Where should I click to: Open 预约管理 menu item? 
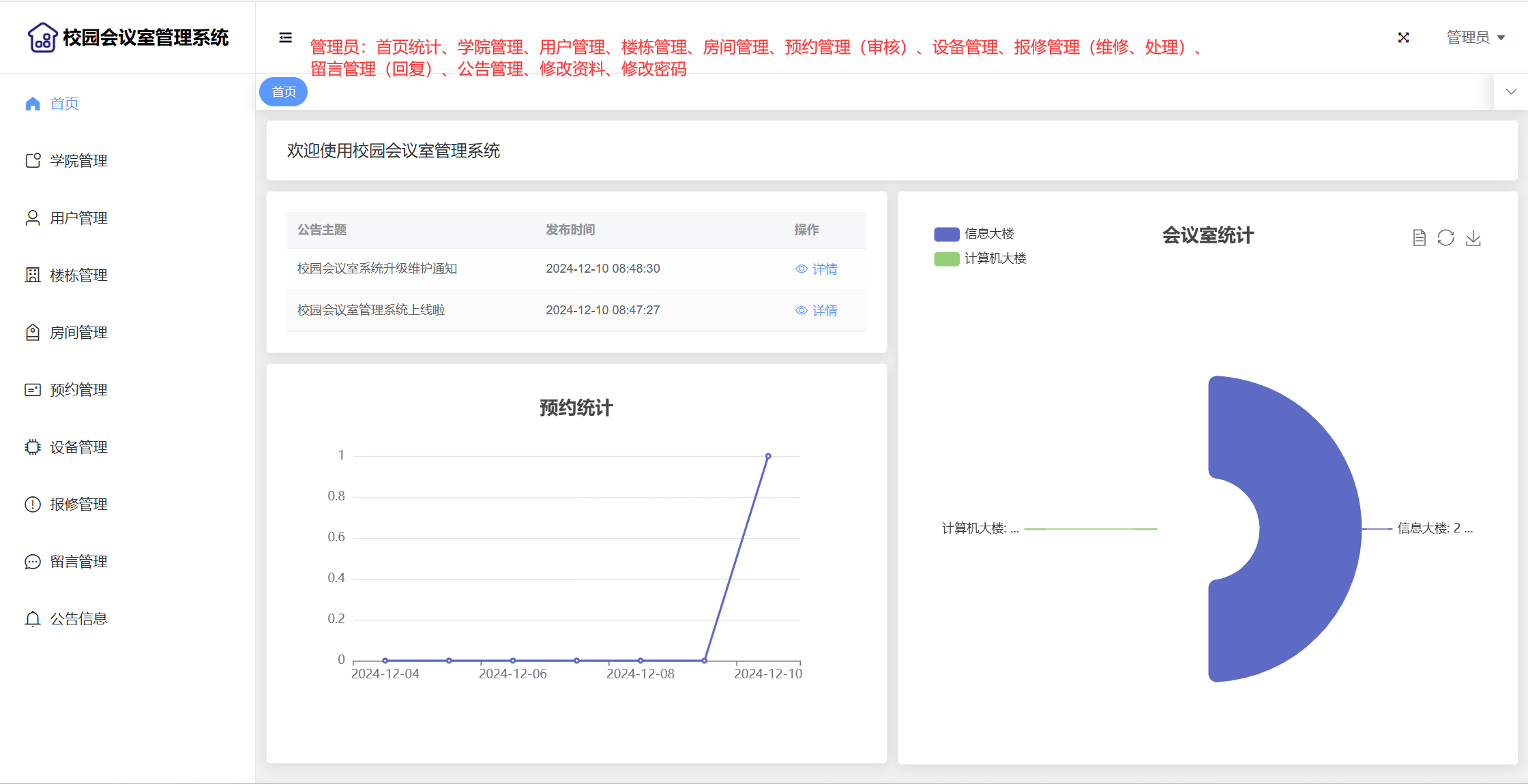pyautogui.click(x=78, y=390)
